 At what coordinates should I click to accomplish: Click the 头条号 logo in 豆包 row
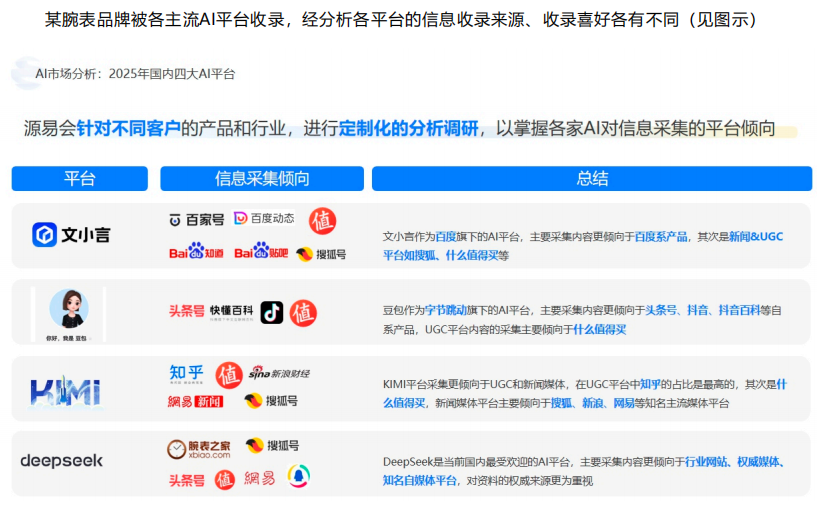point(186,311)
